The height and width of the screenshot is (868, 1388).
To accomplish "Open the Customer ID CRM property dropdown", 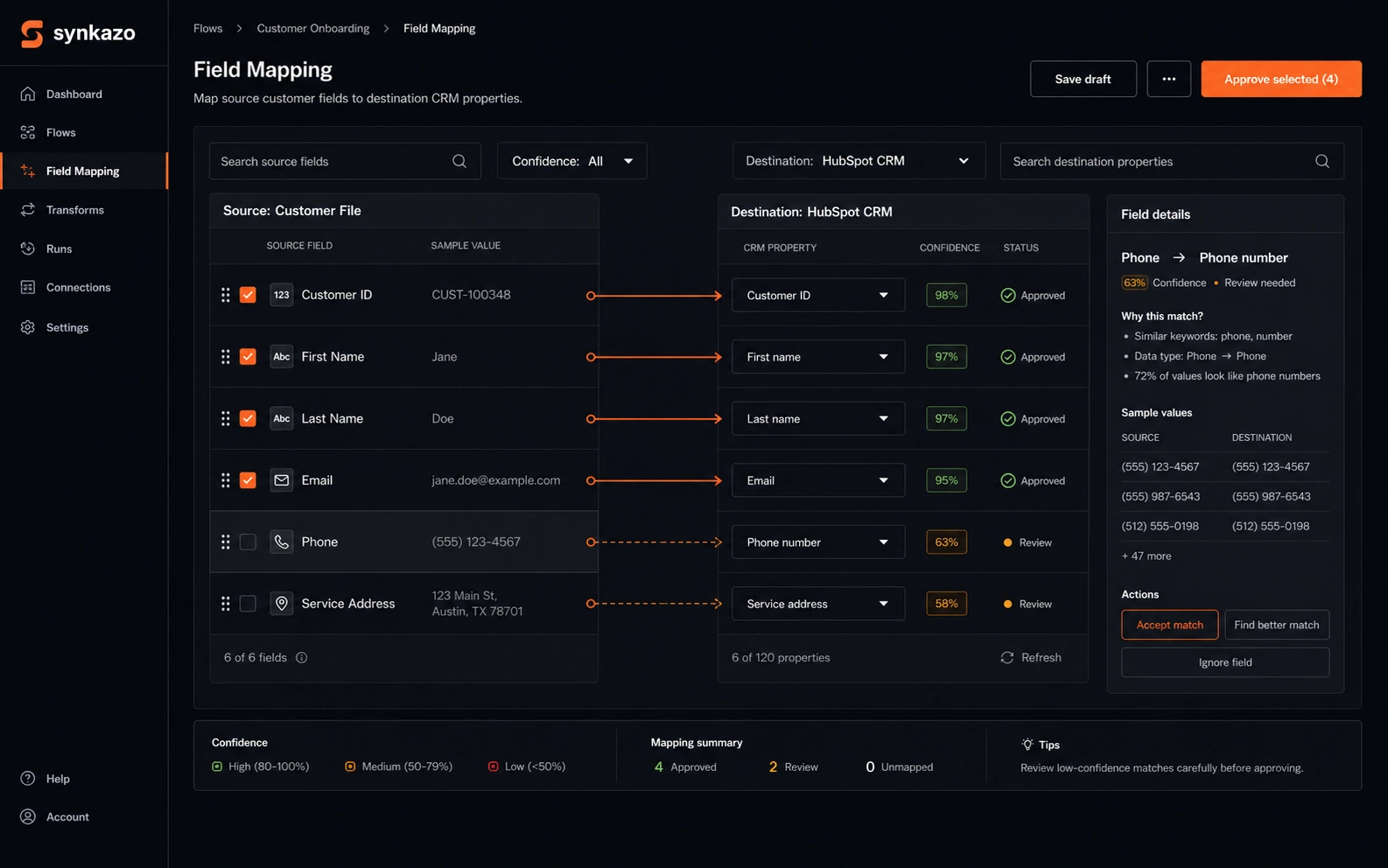I will pyautogui.click(x=818, y=296).
